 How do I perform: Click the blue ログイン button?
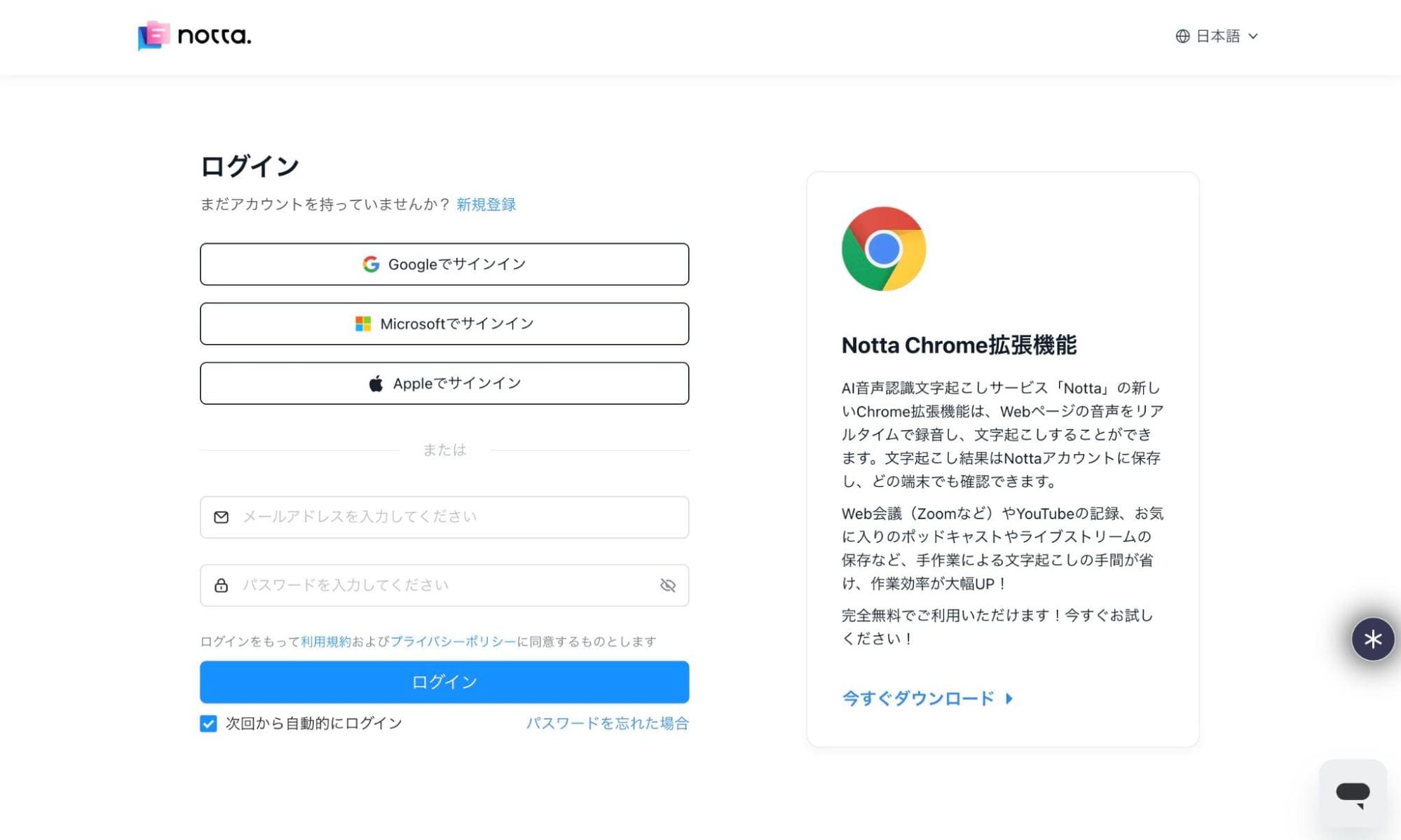[444, 682]
